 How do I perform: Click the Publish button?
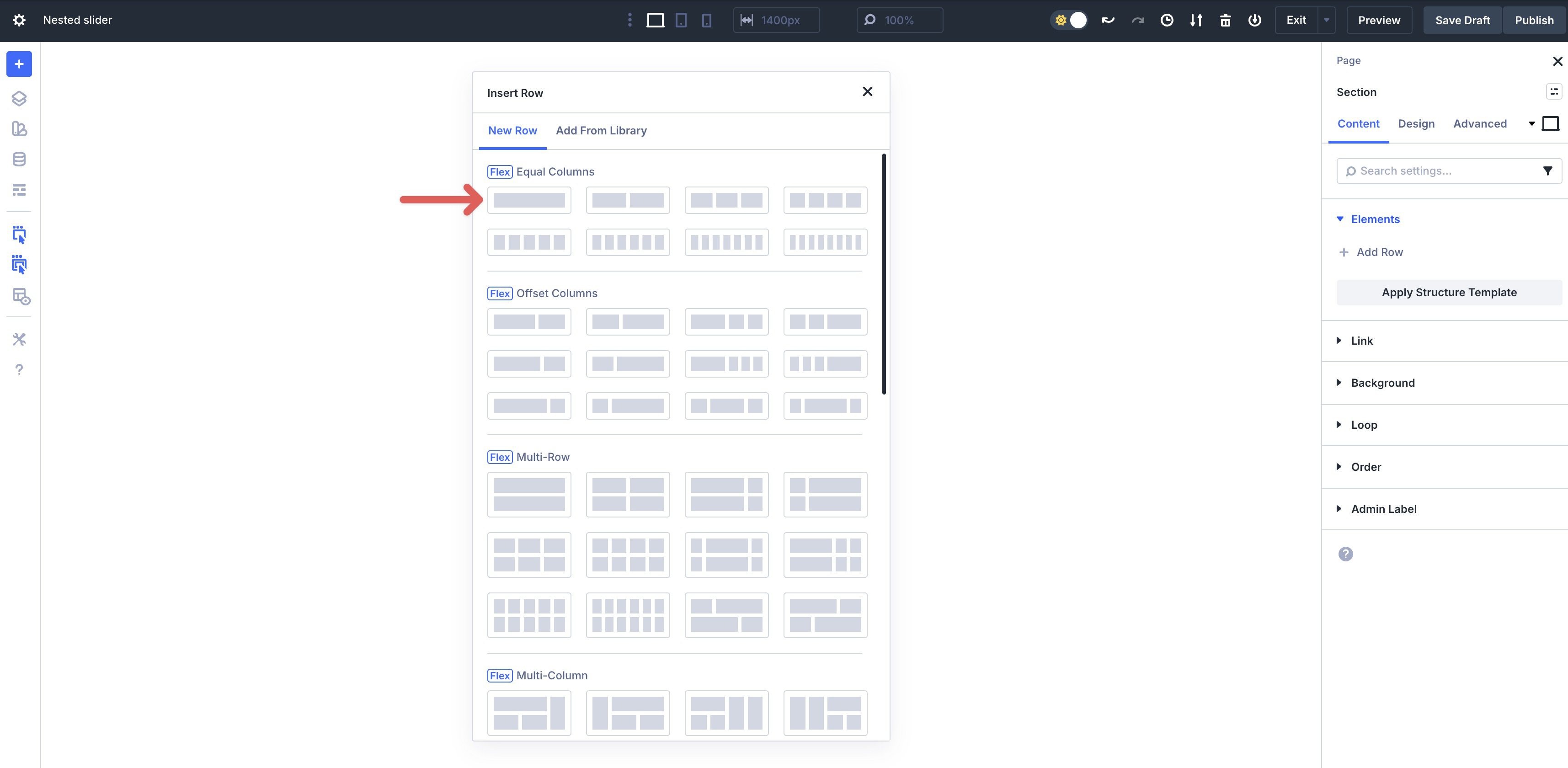(x=1534, y=20)
